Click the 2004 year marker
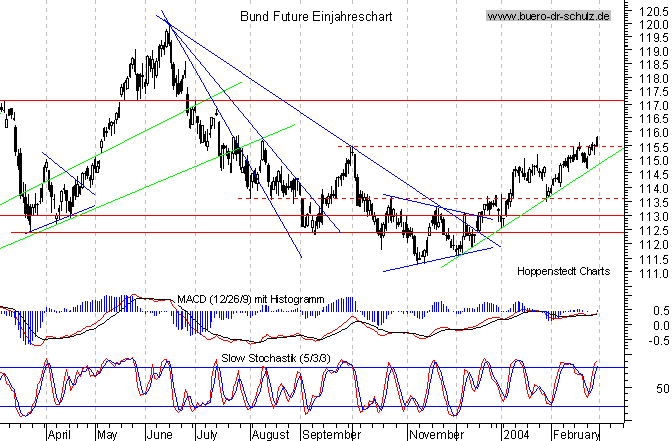 [x=516, y=434]
